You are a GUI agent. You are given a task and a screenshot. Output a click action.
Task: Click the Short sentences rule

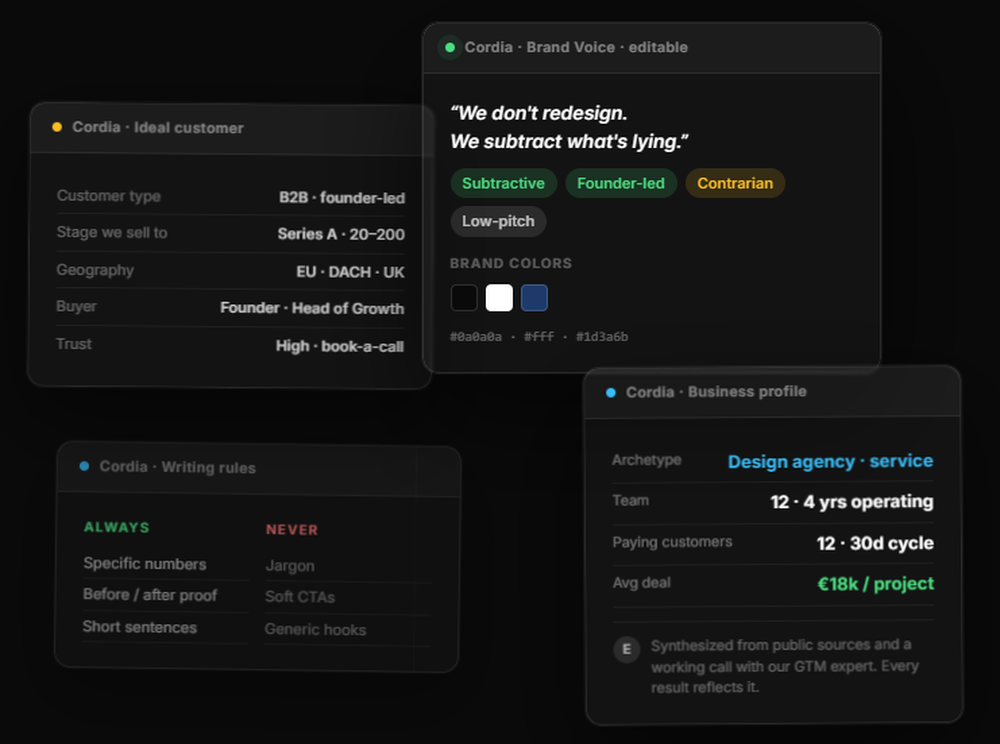(140, 627)
